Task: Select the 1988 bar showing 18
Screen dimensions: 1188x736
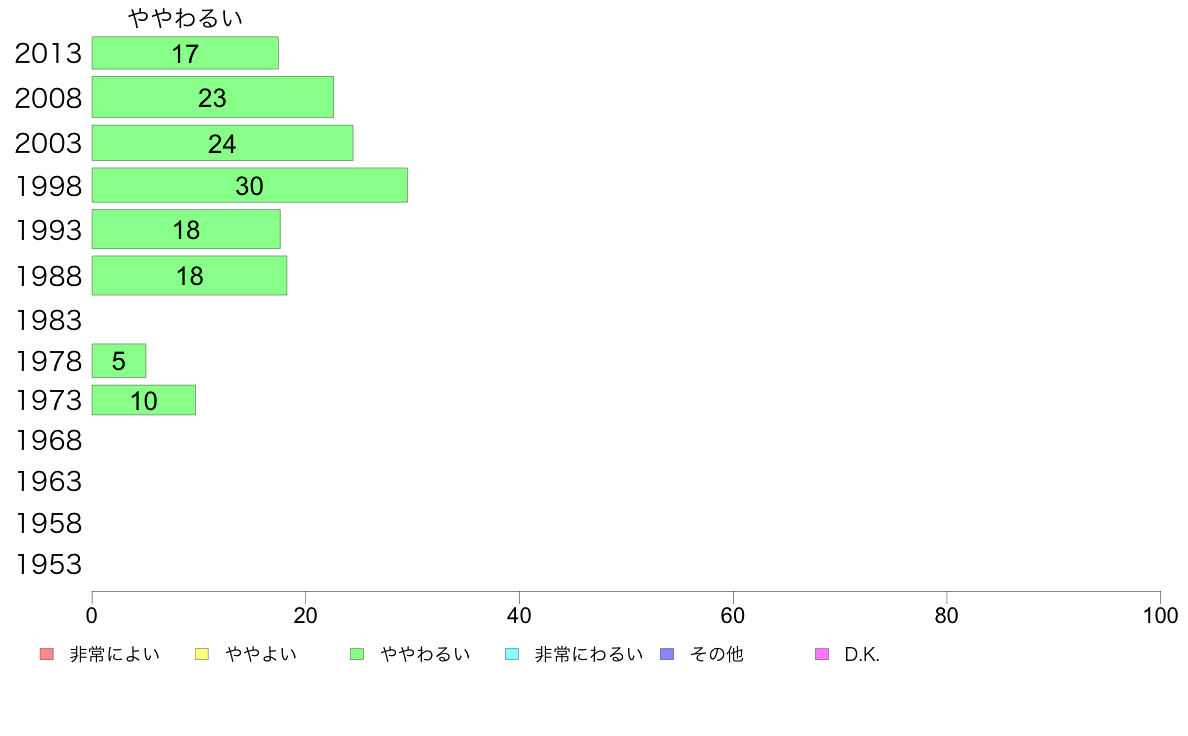Action: coord(189,276)
